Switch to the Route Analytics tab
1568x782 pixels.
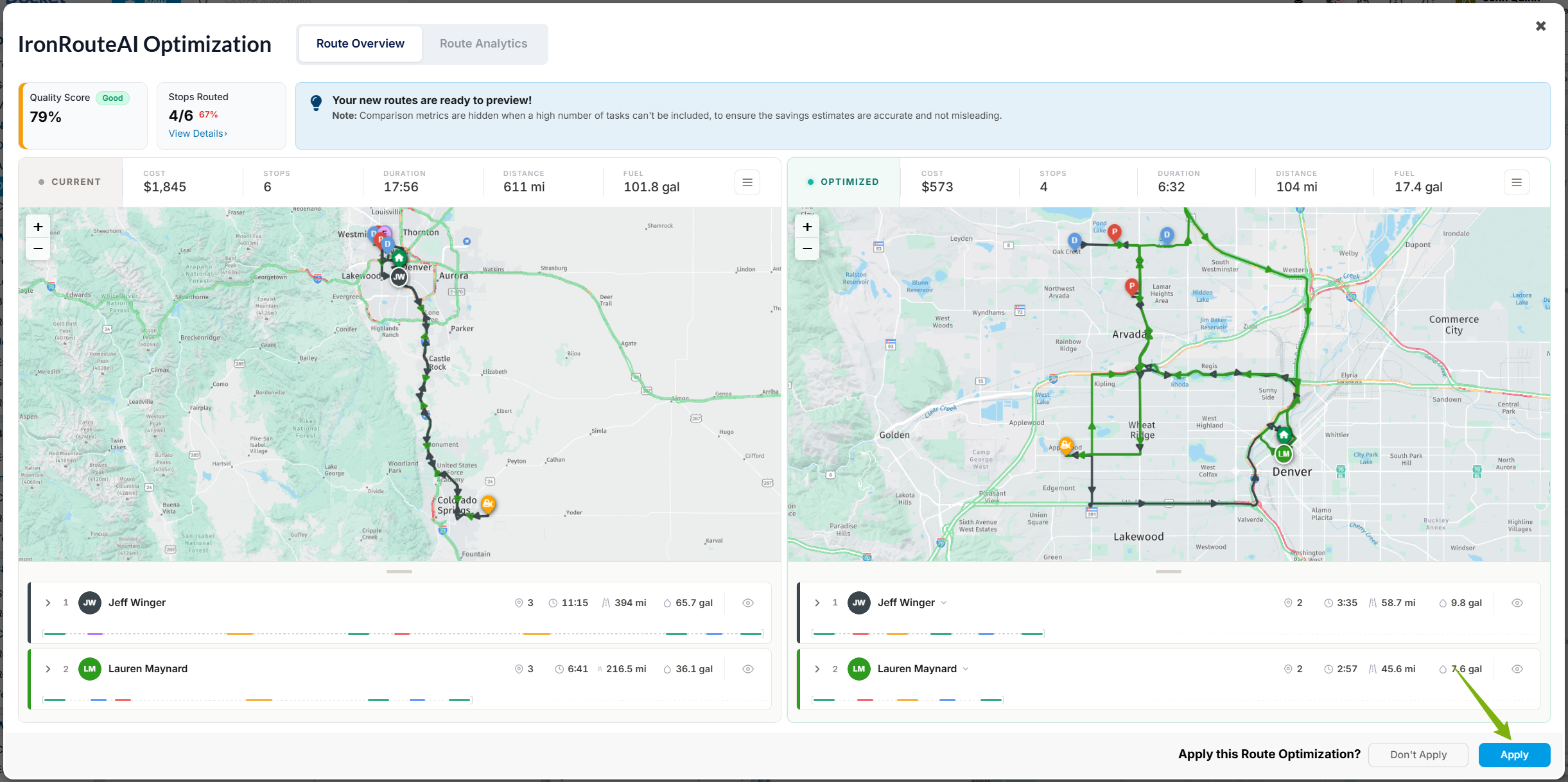pos(483,44)
